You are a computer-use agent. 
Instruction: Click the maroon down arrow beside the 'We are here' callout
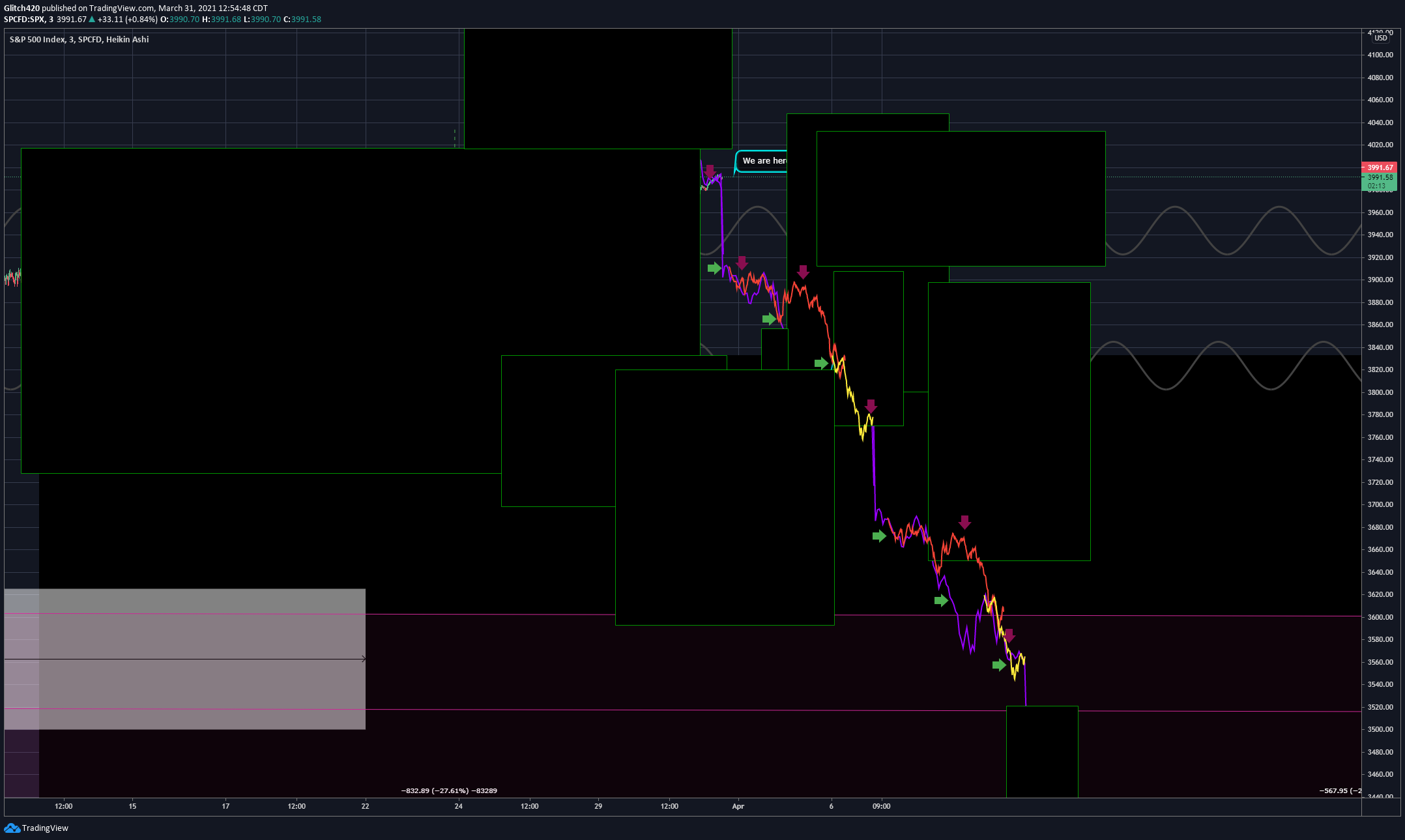pyautogui.click(x=710, y=171)
